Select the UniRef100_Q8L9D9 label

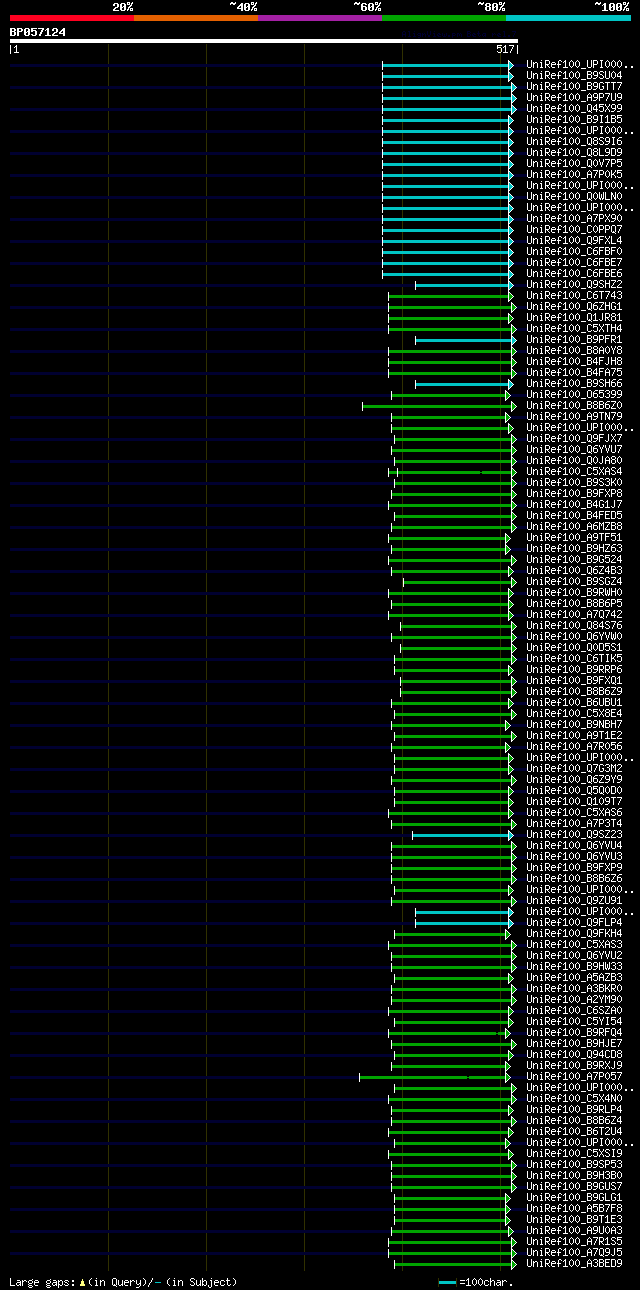pos(574,153)
